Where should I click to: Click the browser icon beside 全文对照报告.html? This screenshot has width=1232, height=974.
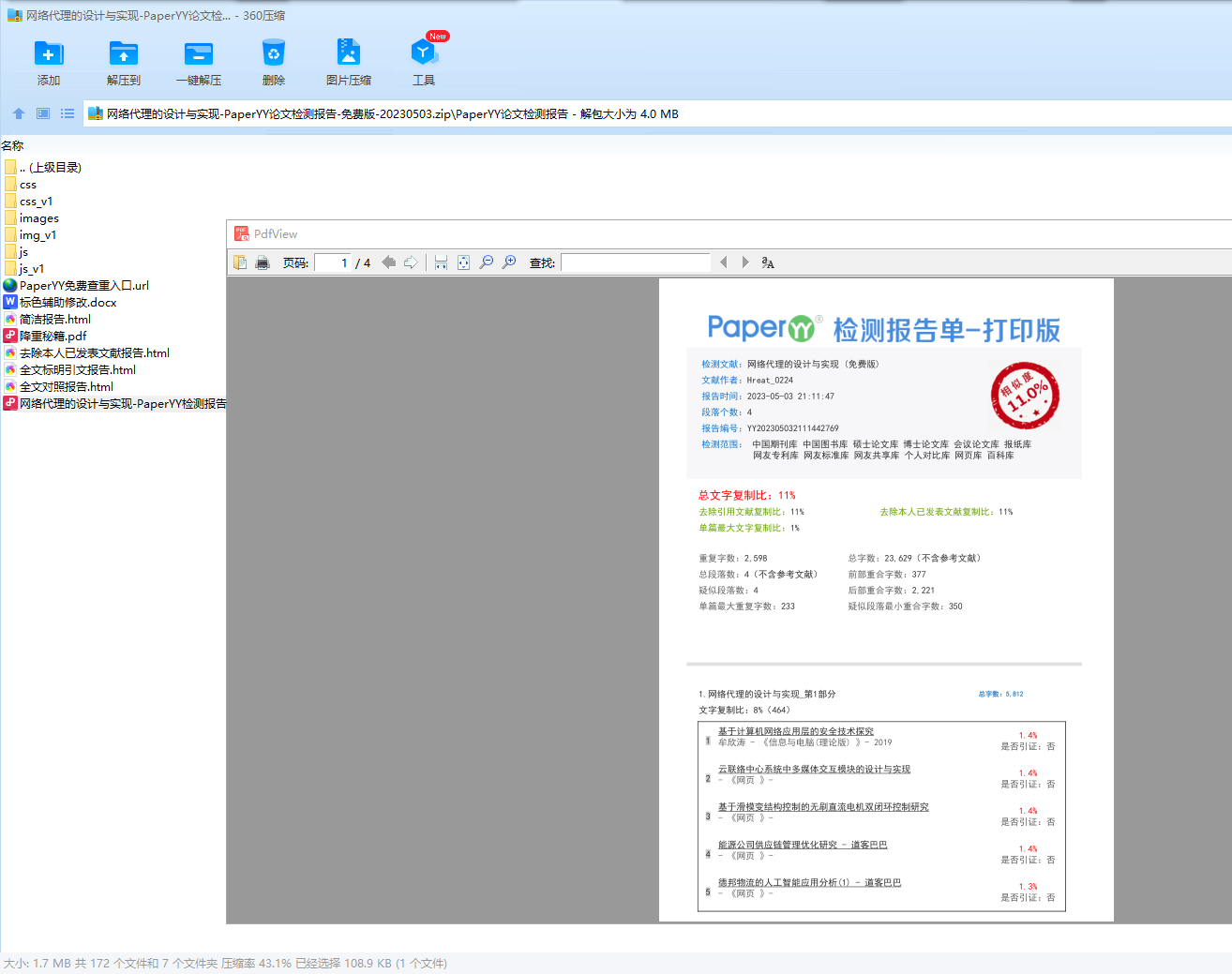[10, 386]
